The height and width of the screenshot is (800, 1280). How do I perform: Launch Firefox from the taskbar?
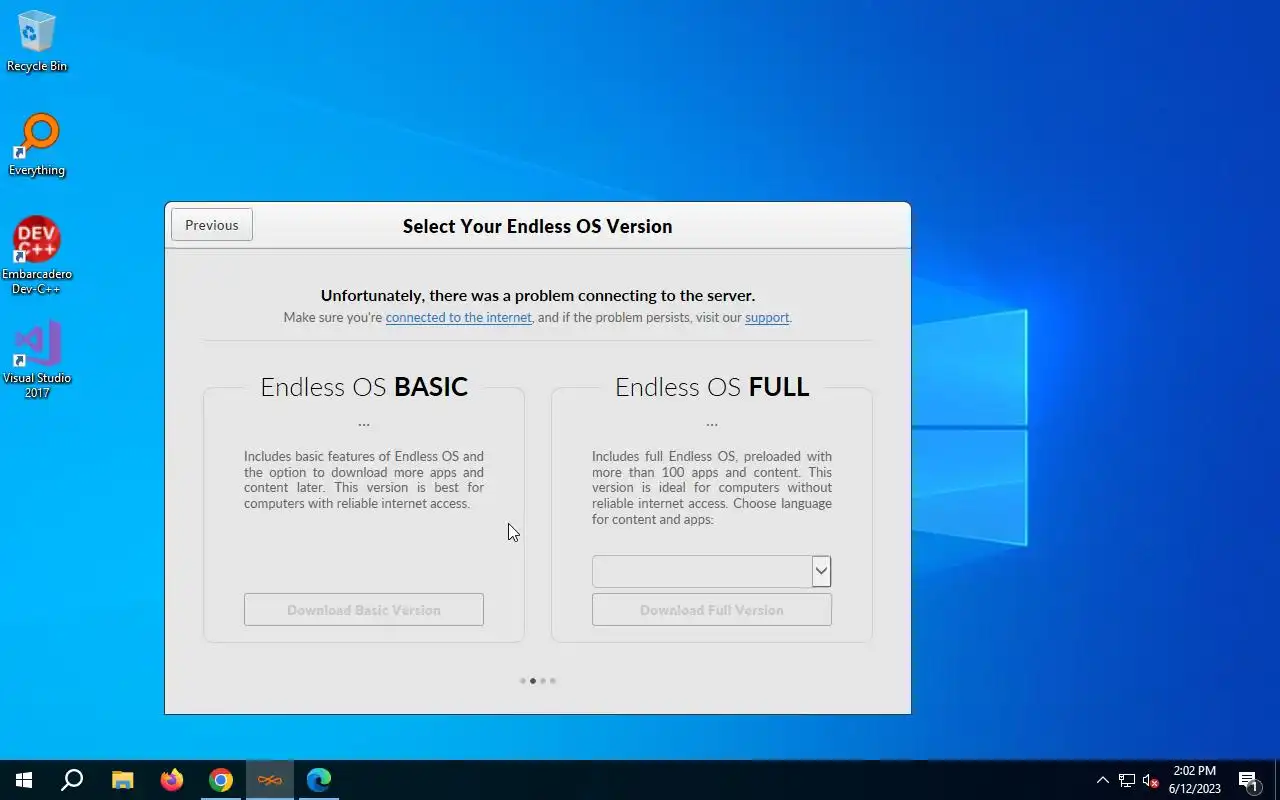pyautogui.click(x=172, y=780)
